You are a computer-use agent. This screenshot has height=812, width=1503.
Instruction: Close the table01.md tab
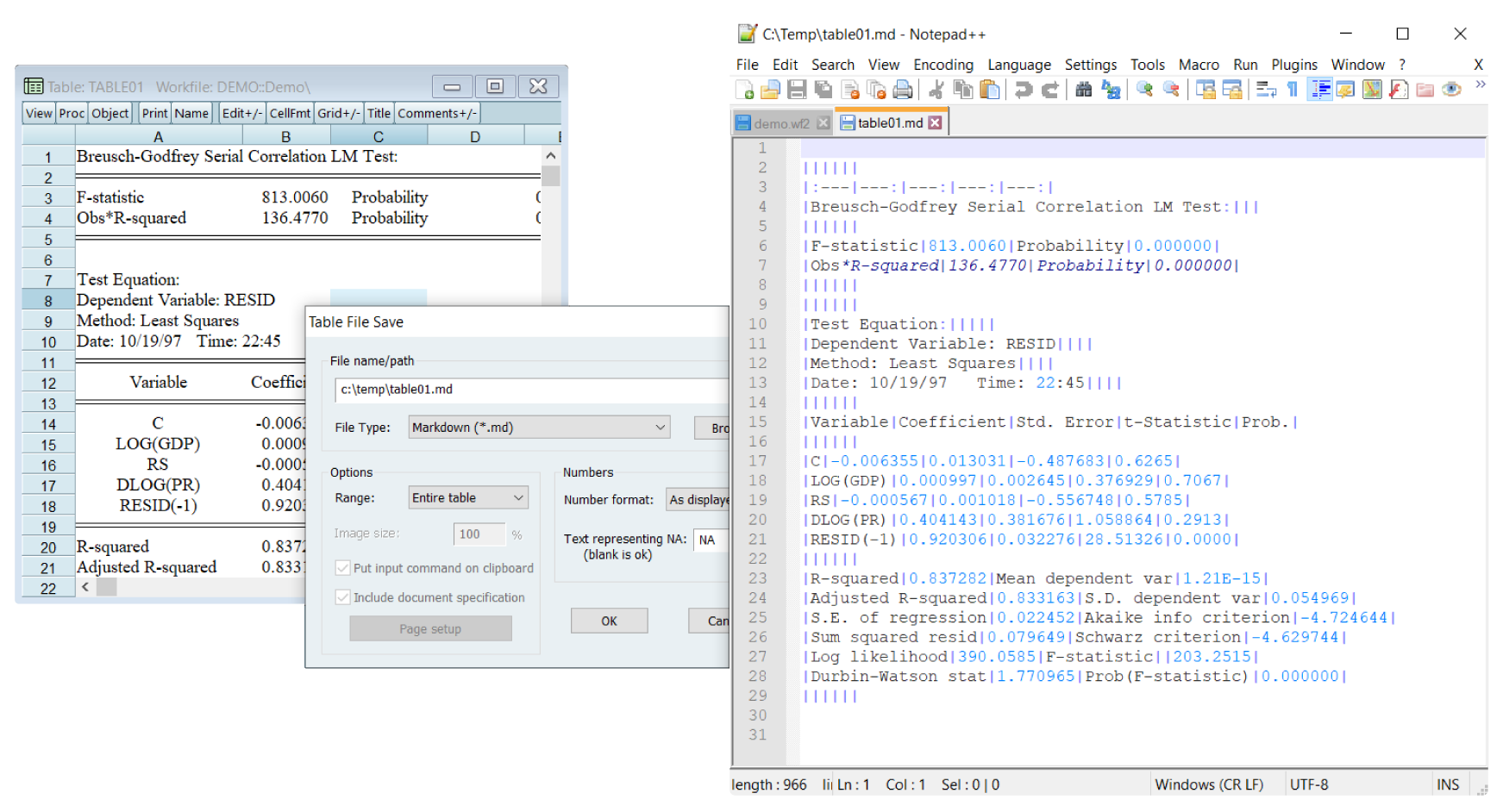click(x=936, y=123)
